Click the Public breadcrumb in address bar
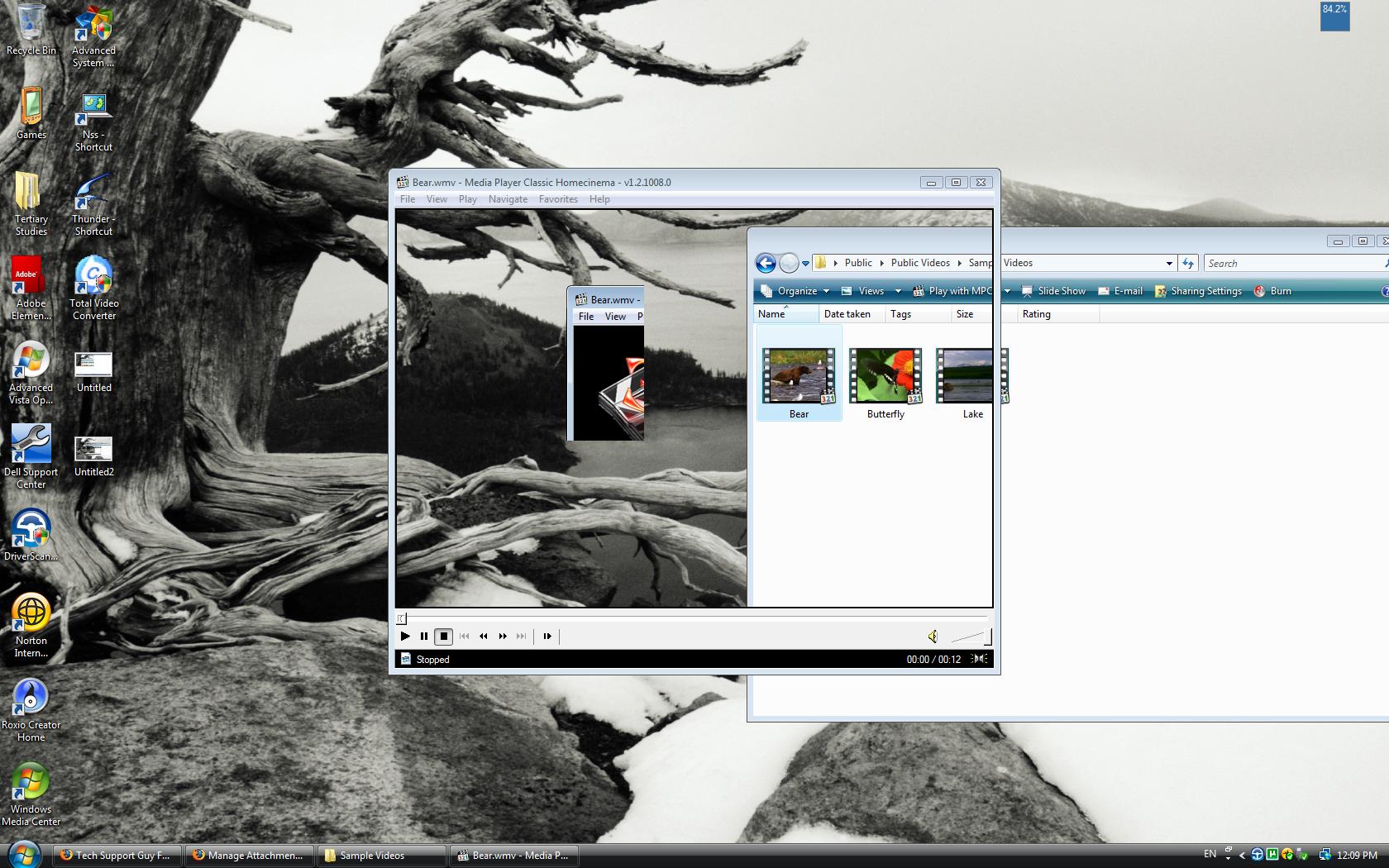The image size is (1389, 868). point(858,263)
